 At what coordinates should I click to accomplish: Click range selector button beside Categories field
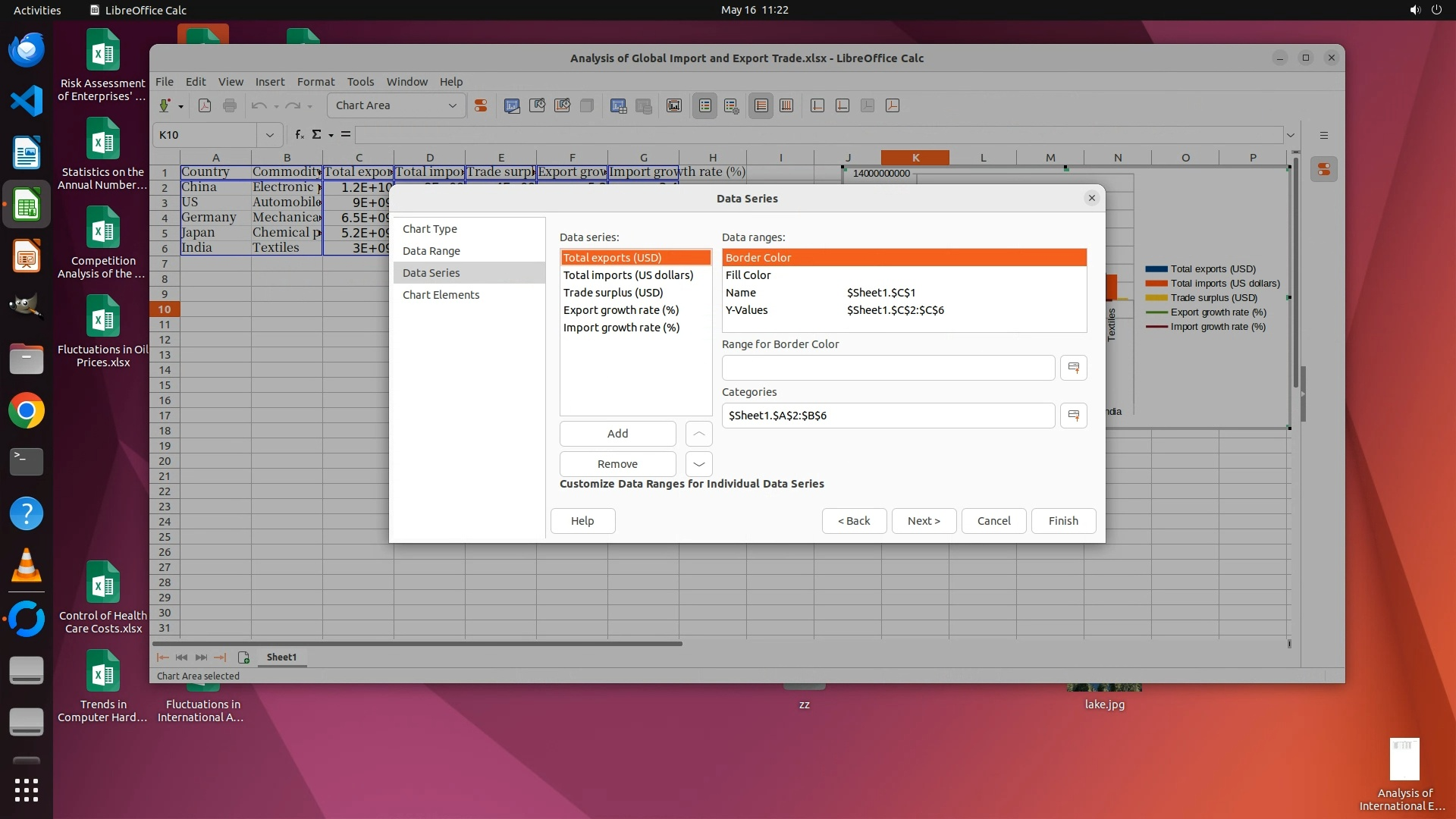1073,416
